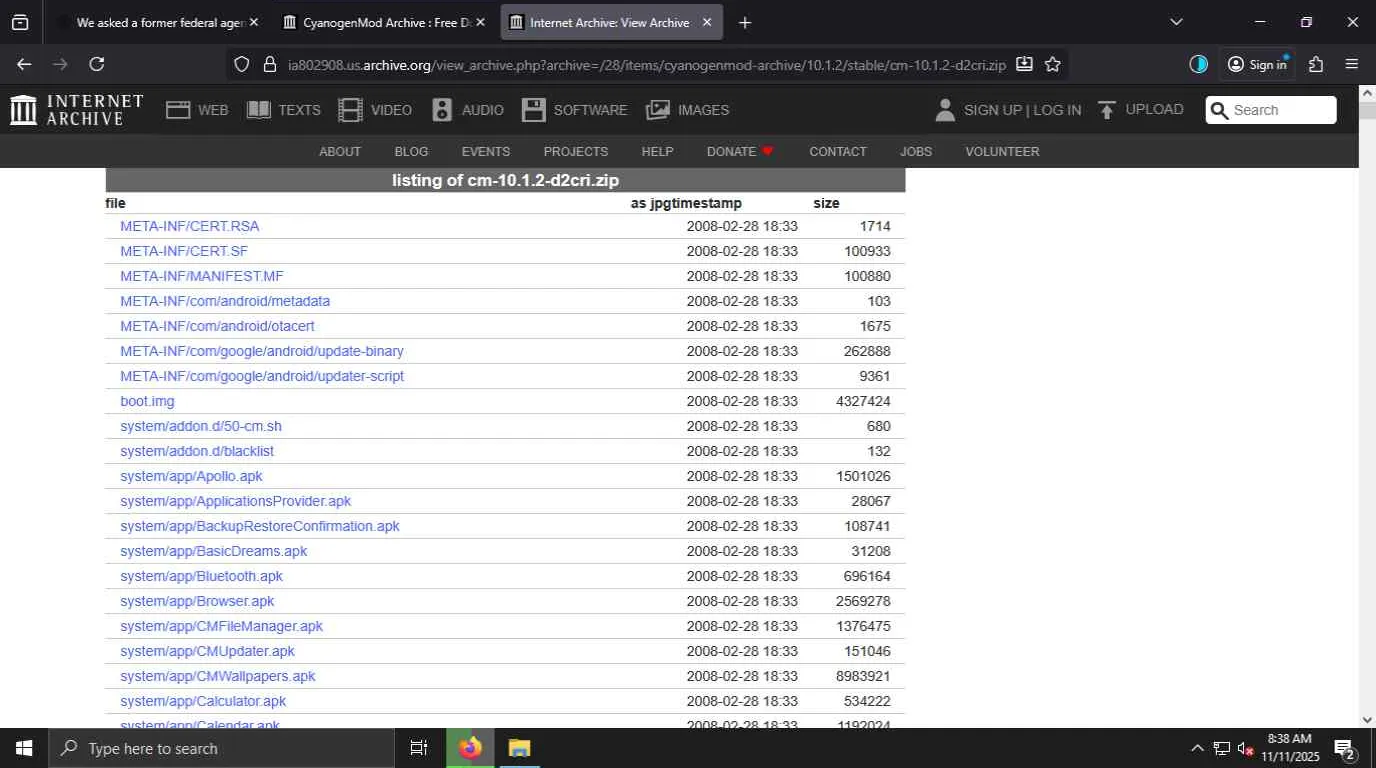This screenshot has width=1376, height=768.
Task: Open the EVENTS page
Action: pos(486,151)
